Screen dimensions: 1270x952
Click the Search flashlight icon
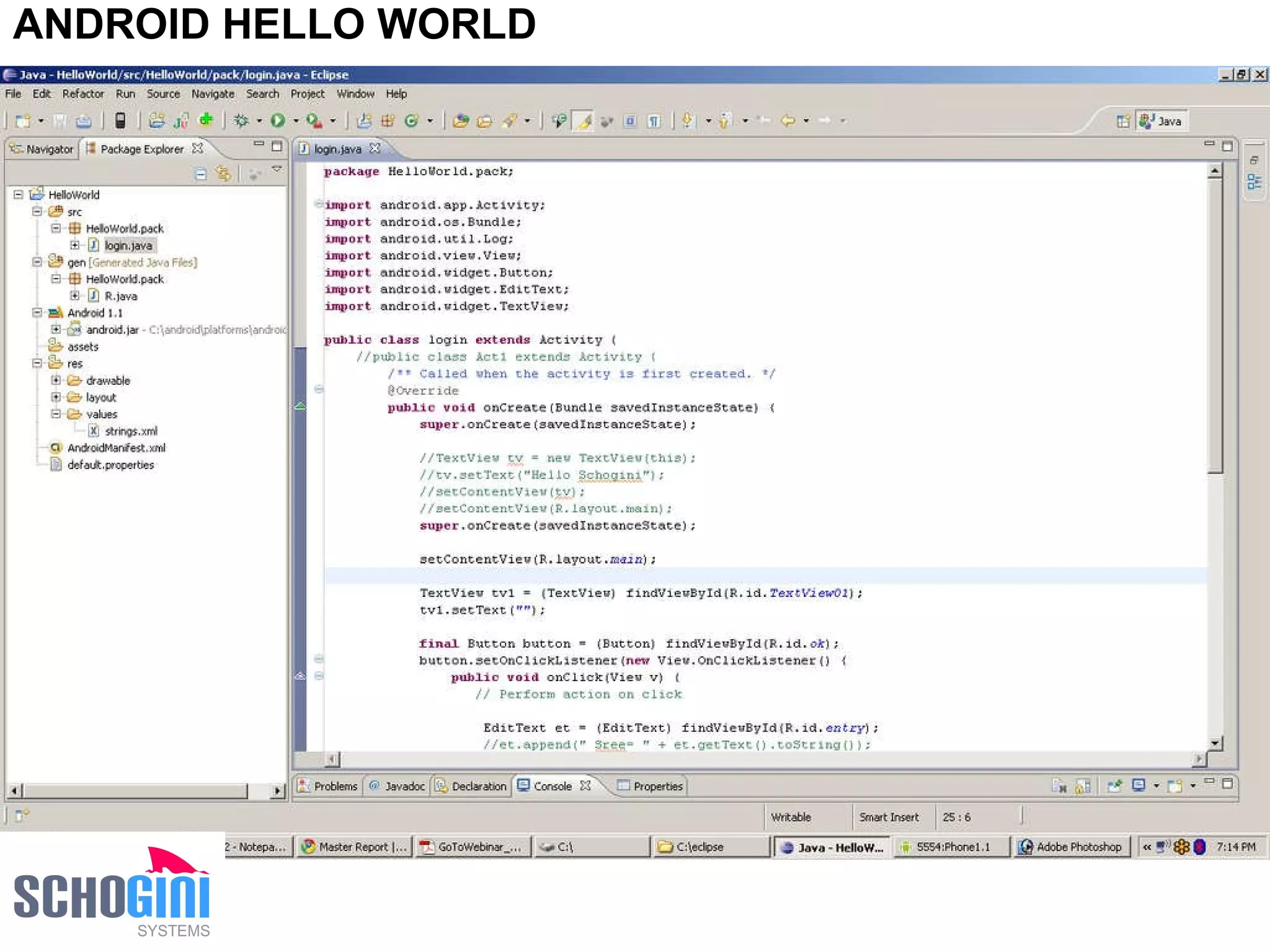(510, 120)
